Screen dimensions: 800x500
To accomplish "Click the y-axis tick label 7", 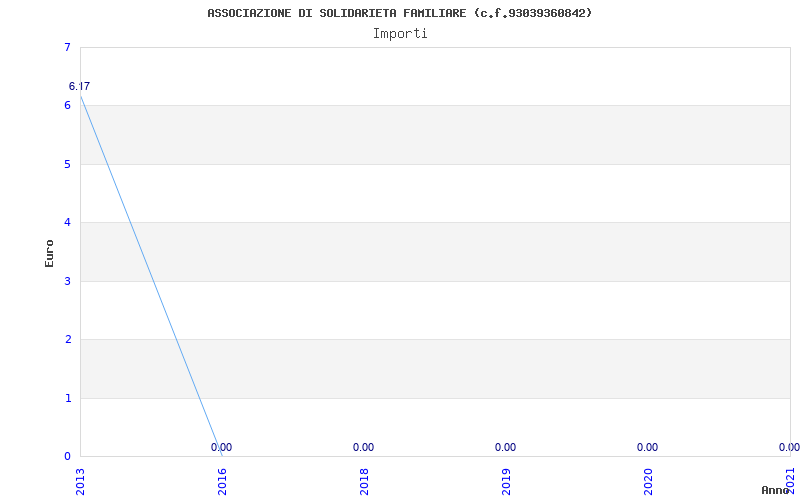I will point(67,47).
